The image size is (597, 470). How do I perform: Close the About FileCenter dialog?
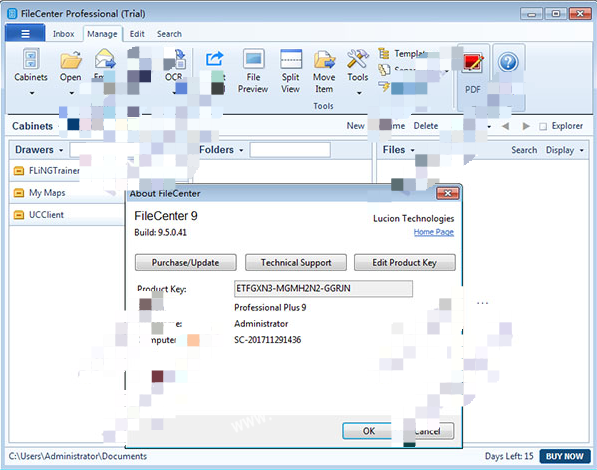[x=447, y=193]
